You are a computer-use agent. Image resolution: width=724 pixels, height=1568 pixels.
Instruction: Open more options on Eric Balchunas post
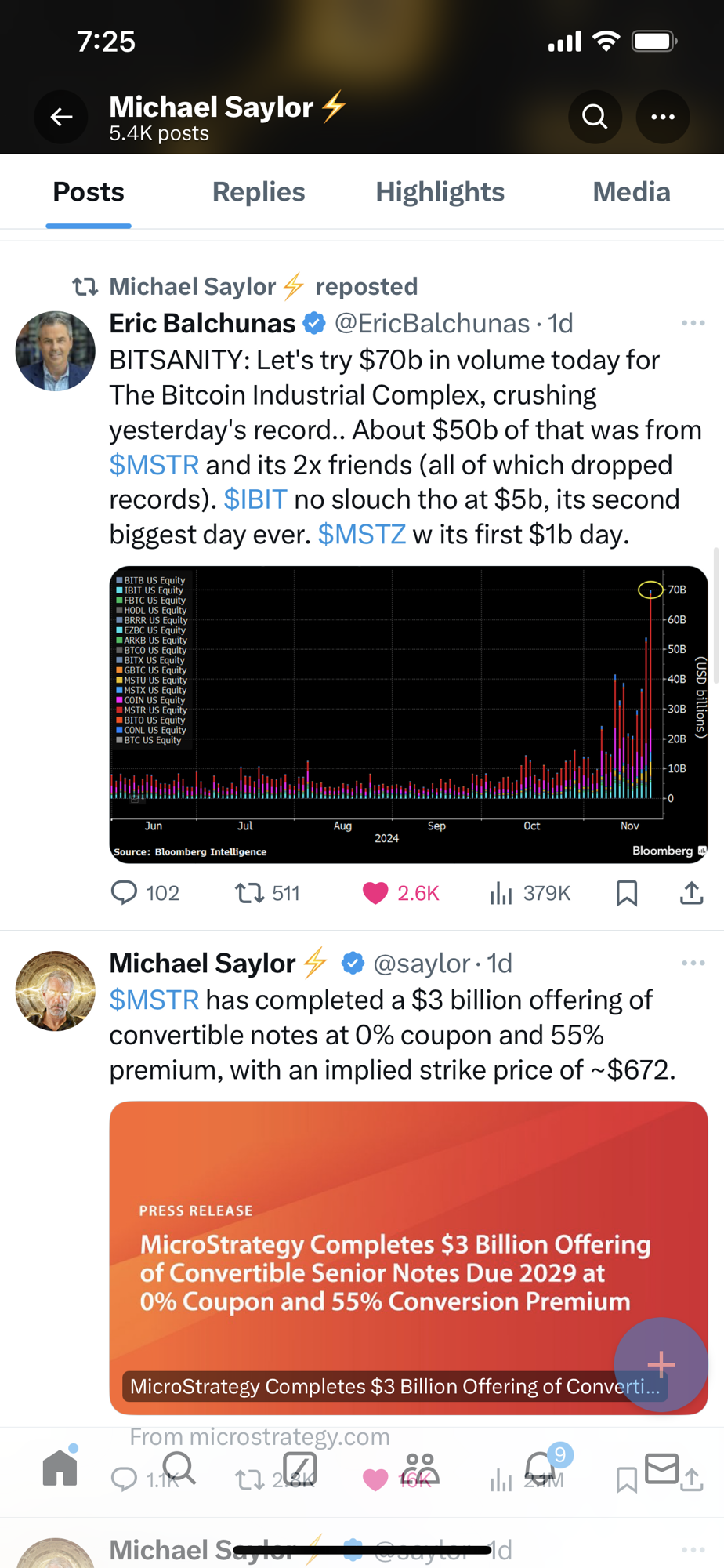[x=693, y=323]
